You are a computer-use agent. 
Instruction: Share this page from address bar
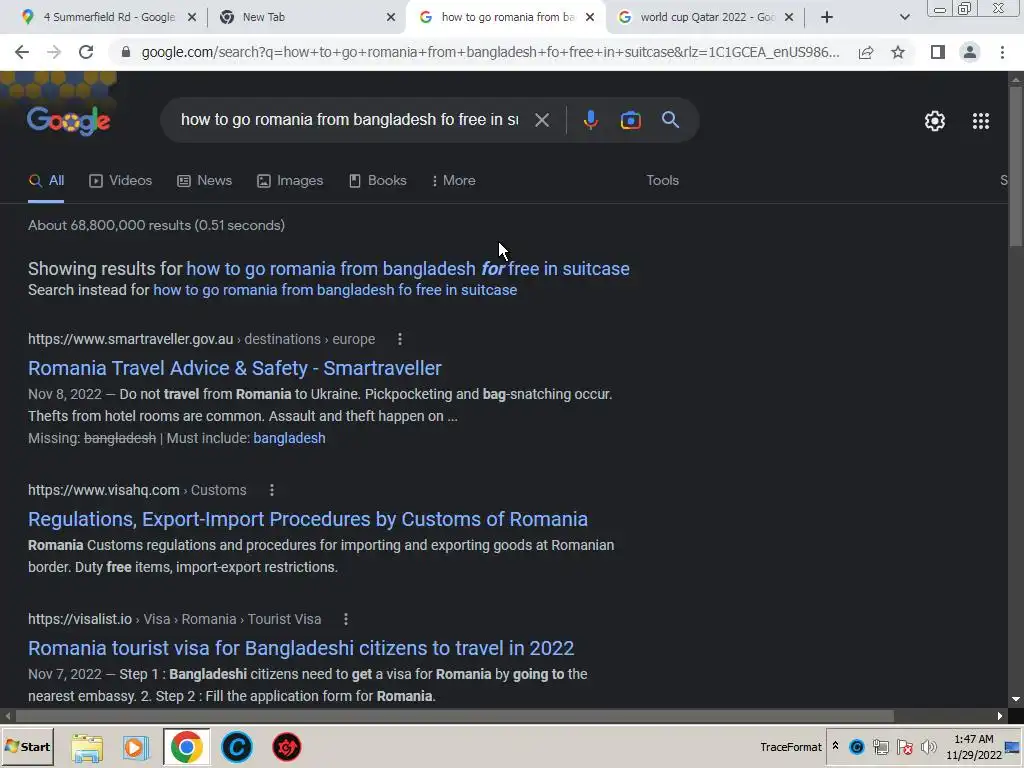coord(866,52)
